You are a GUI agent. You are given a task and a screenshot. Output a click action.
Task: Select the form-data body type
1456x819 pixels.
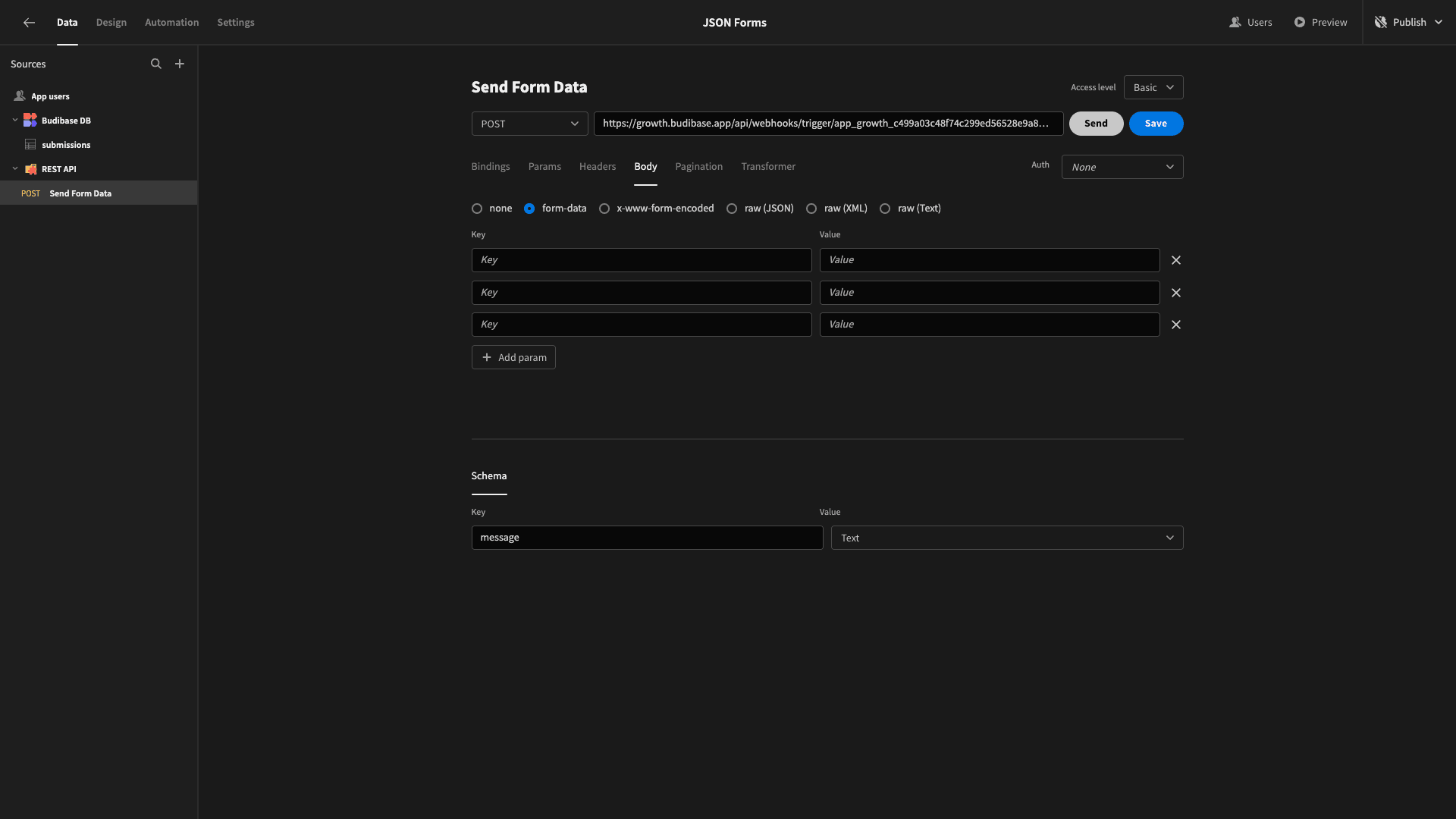529,209
